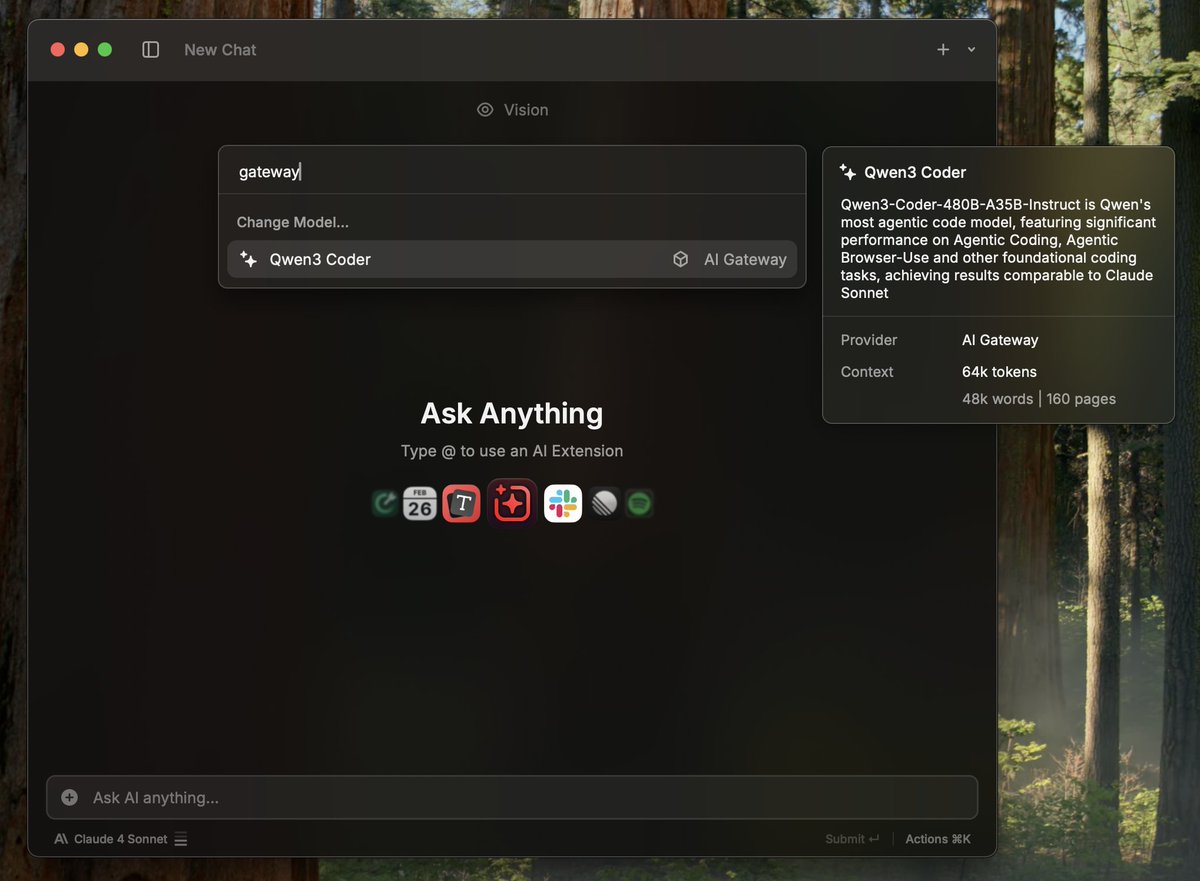Click the plus icon for new chat
1200x881 pixels.
coord(943,49)
